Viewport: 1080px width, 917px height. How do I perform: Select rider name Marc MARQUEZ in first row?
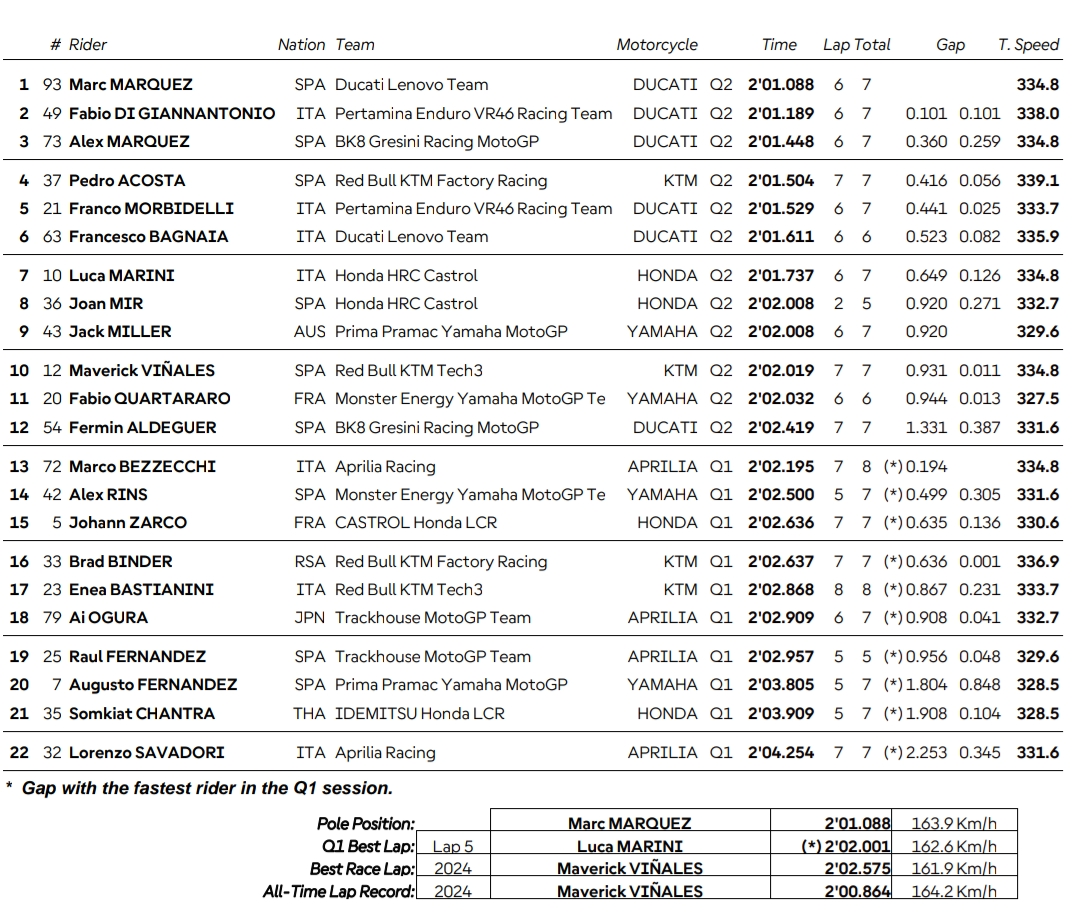[x=130, y=85]
